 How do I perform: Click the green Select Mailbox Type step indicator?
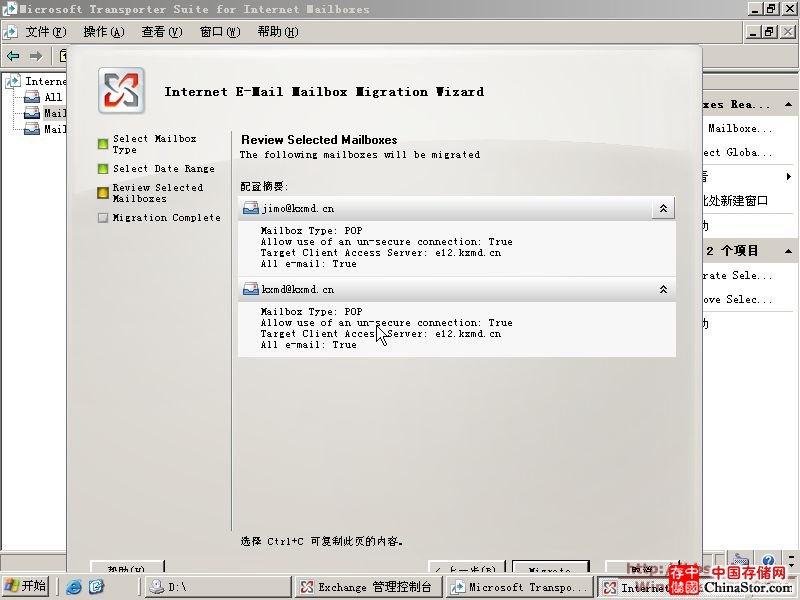[103, 144]
